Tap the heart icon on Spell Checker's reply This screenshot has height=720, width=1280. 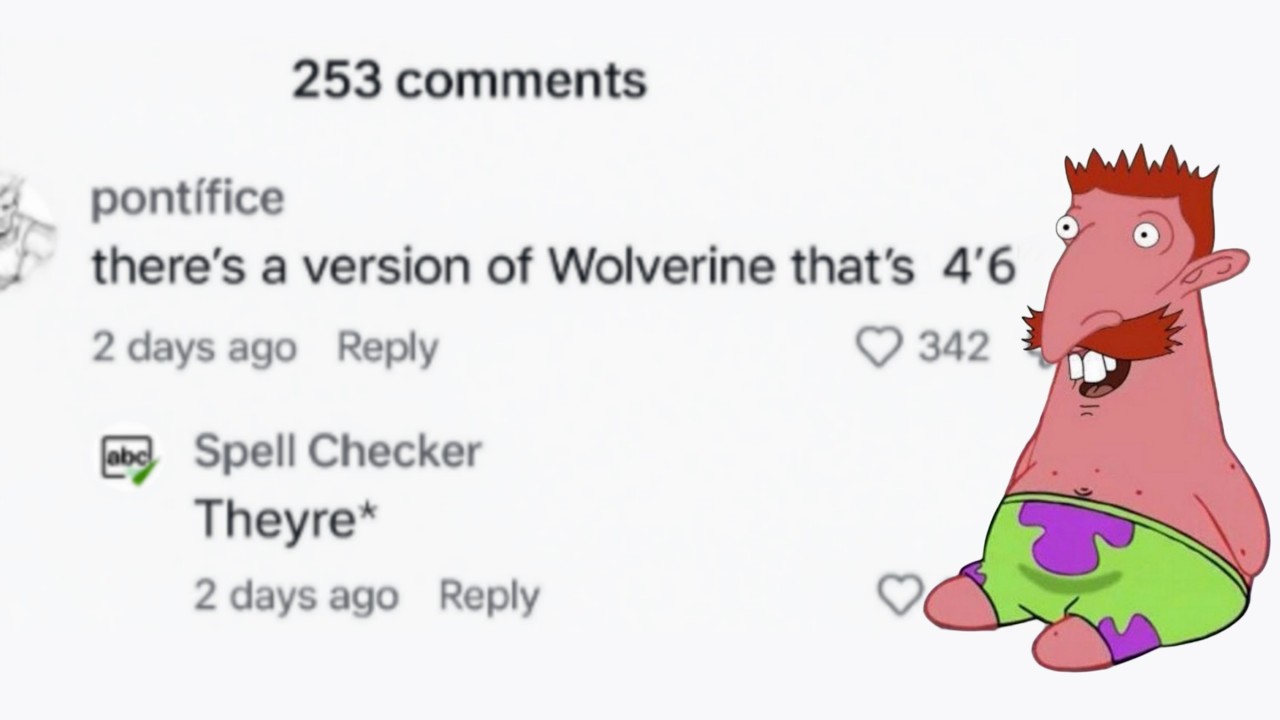(899, 594)
